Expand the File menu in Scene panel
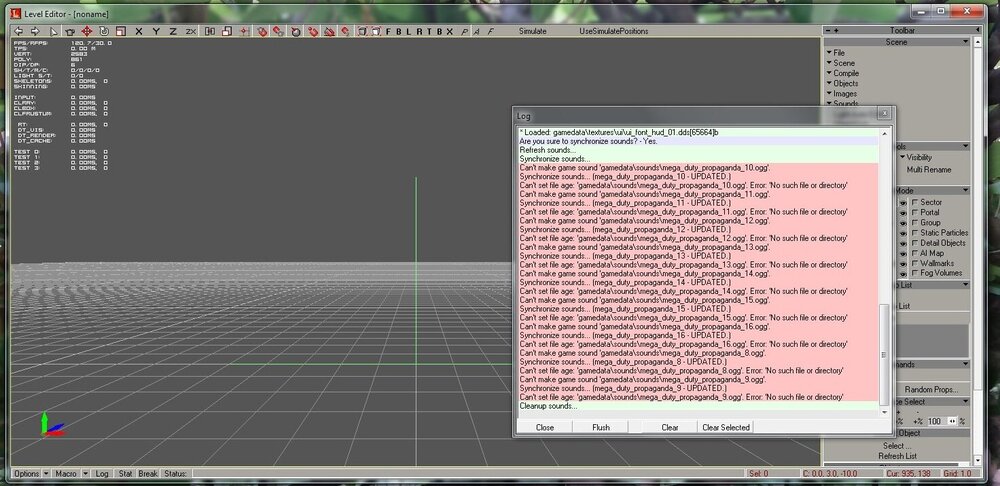 [x=838, y=52]
